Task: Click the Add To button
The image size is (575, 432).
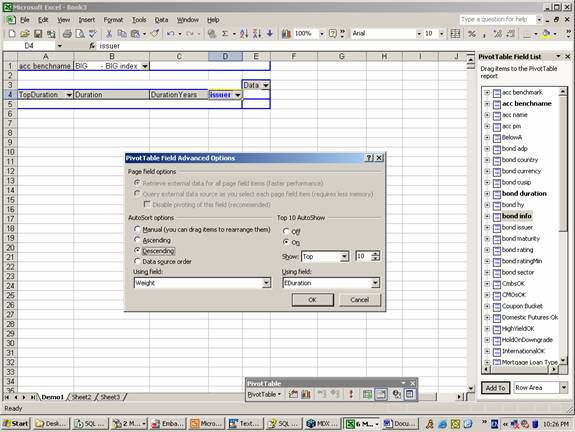Action: point(495,388)
